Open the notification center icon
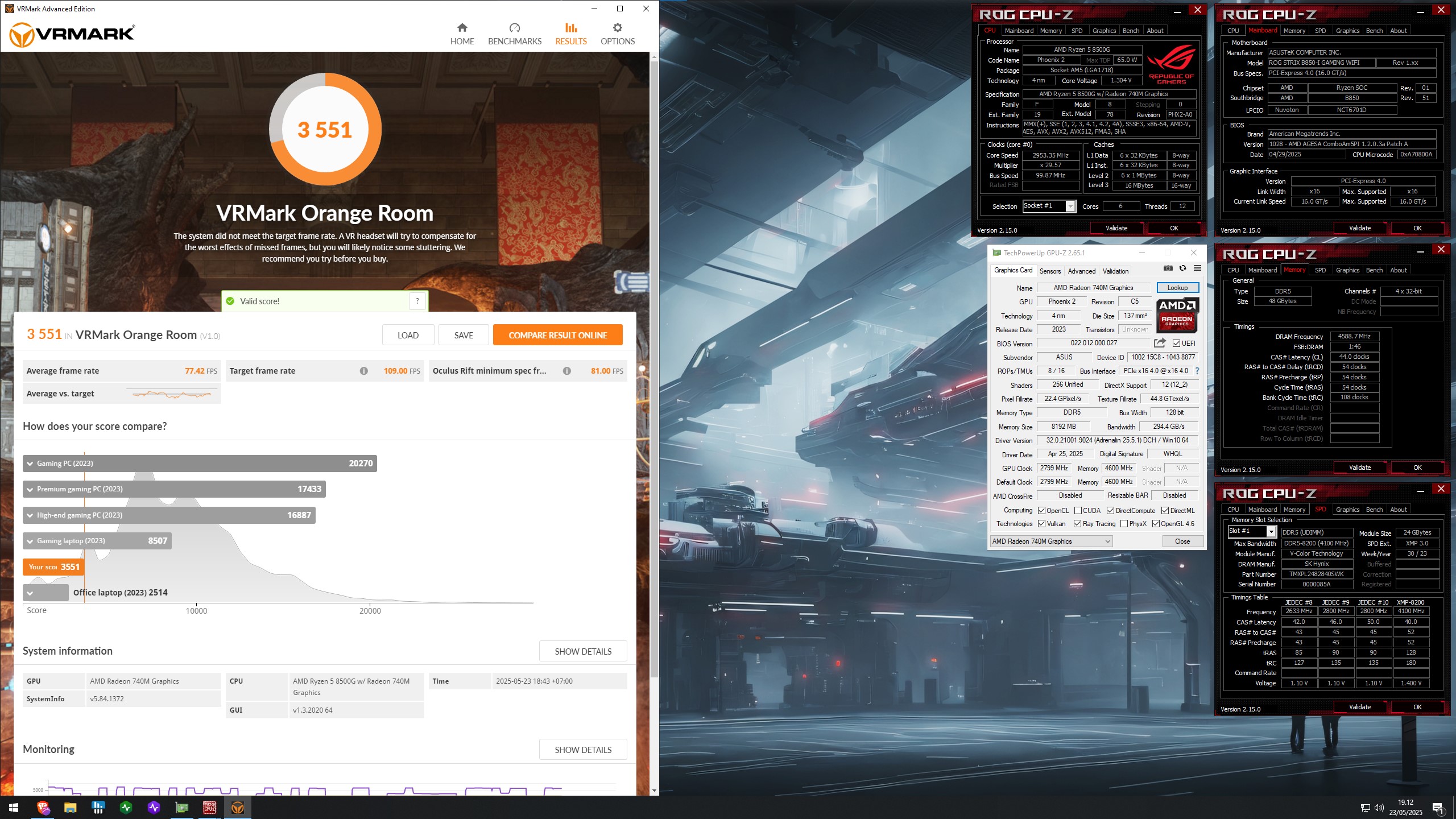1456x819 pixels. [1438, 808]
